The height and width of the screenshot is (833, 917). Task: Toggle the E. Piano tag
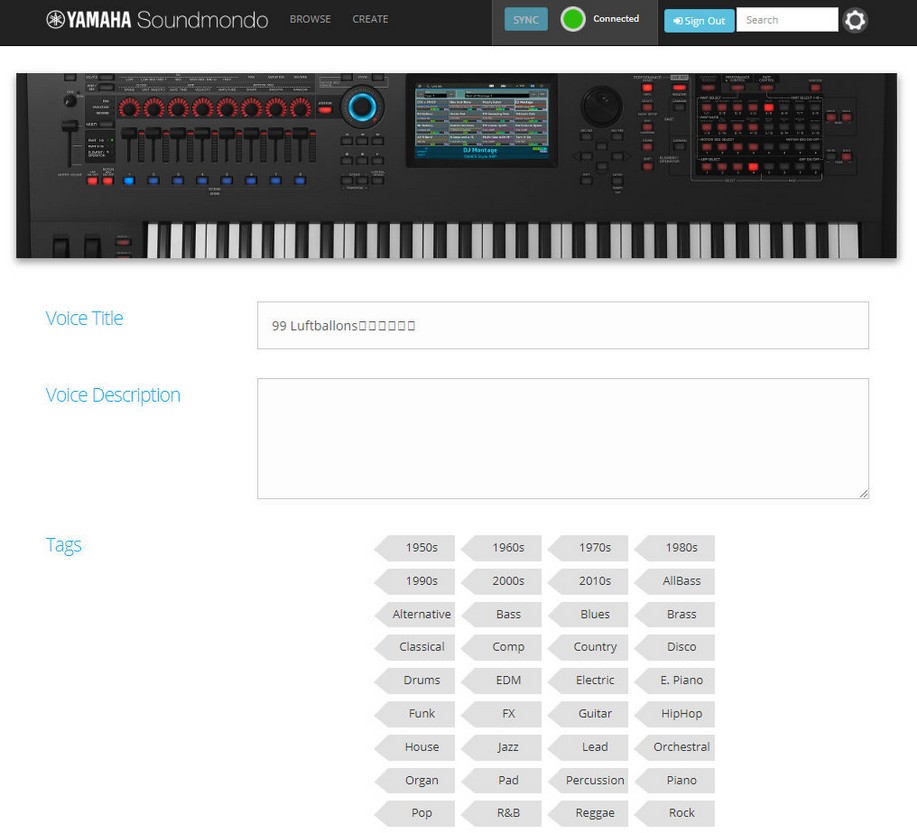pos(681,680)
